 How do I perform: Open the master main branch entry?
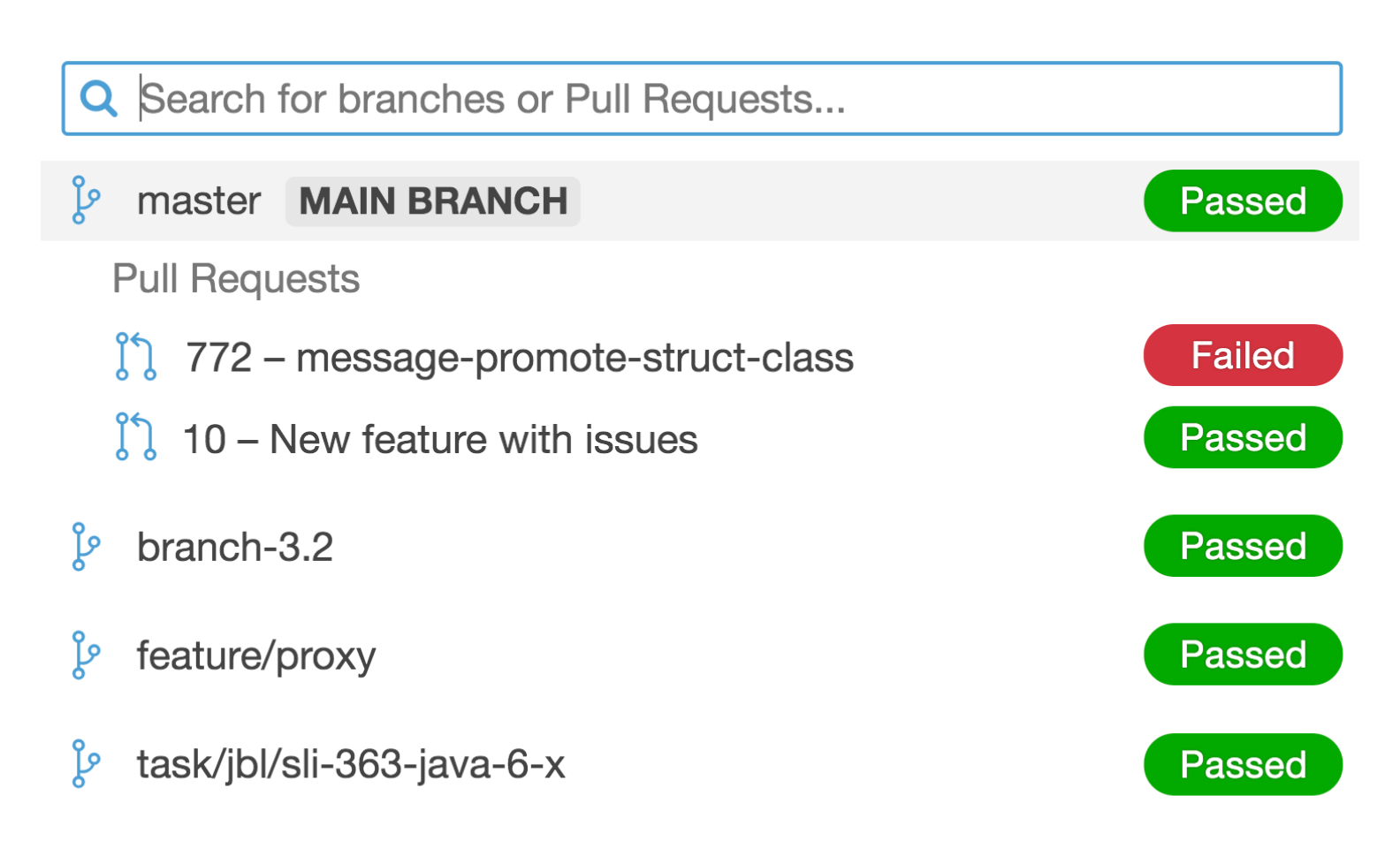[x=199, y=201]
